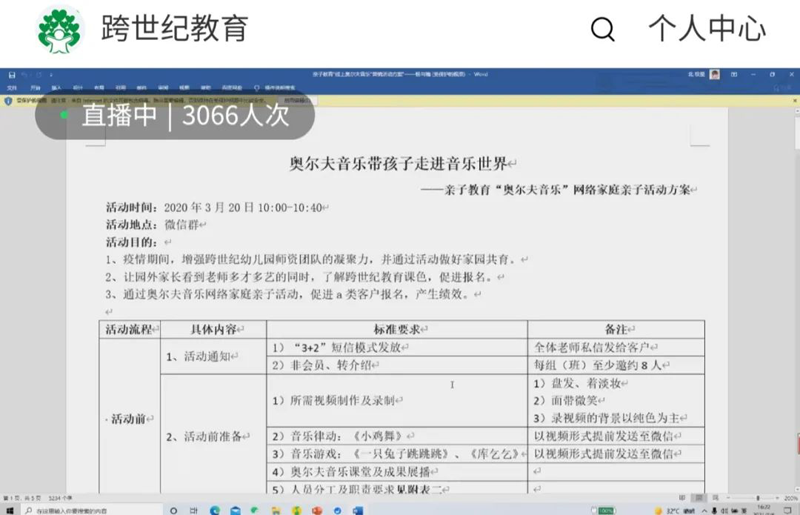This screenshot has height=515, width=800.
Task: Click the 200% zoom level indicator
Action: click(x=790, y=498)
